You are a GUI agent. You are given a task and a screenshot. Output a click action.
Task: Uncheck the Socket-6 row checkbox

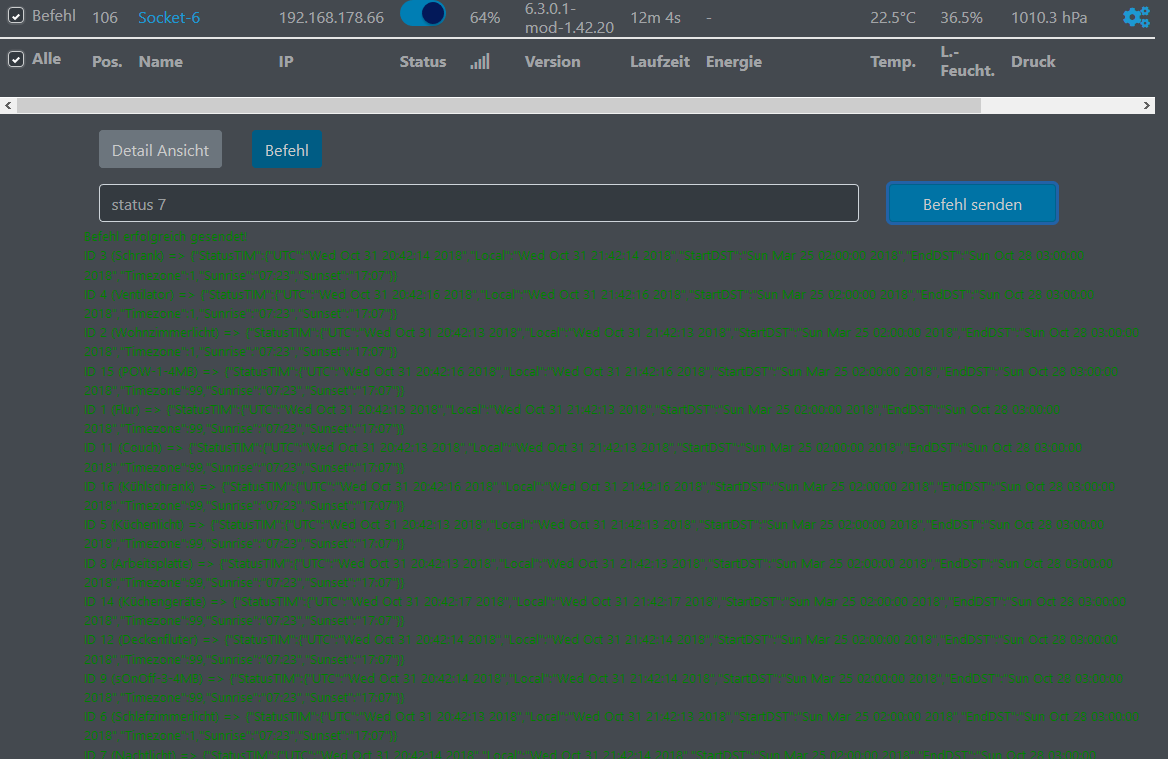(16, 16)
